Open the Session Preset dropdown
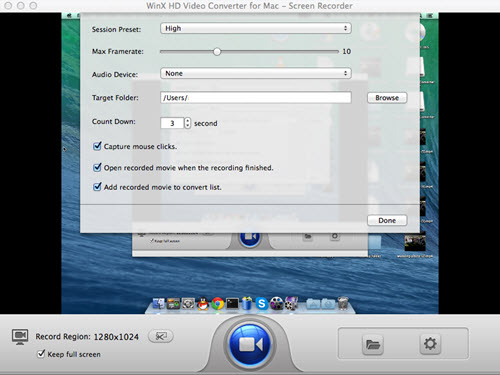This screenshot has height=375, width=500. click(256, 28)
